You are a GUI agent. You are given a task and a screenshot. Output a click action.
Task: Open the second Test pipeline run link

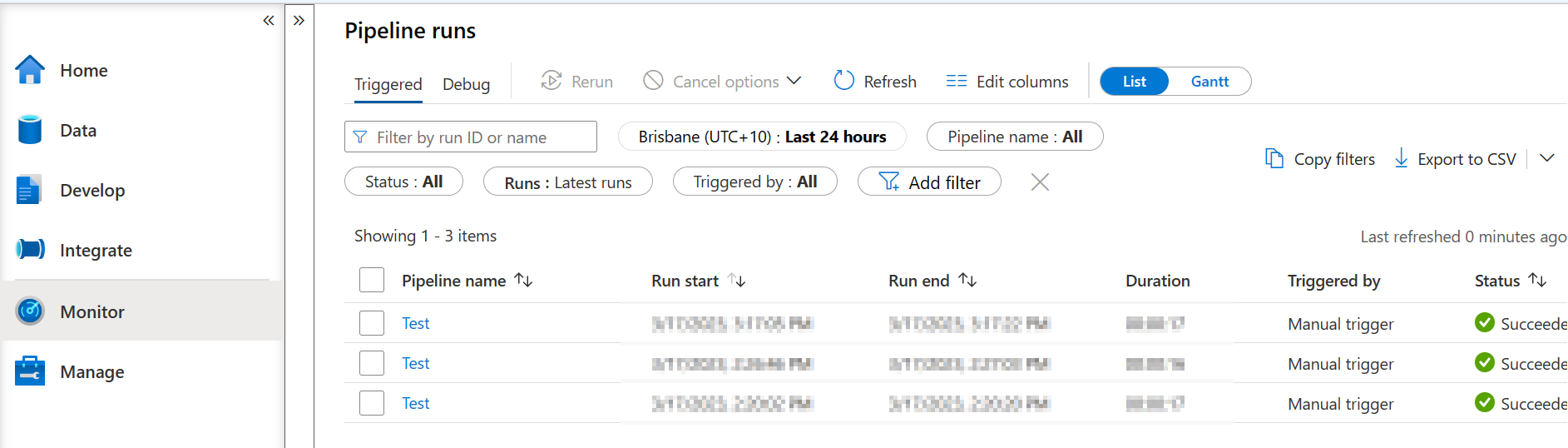(415, 363)
